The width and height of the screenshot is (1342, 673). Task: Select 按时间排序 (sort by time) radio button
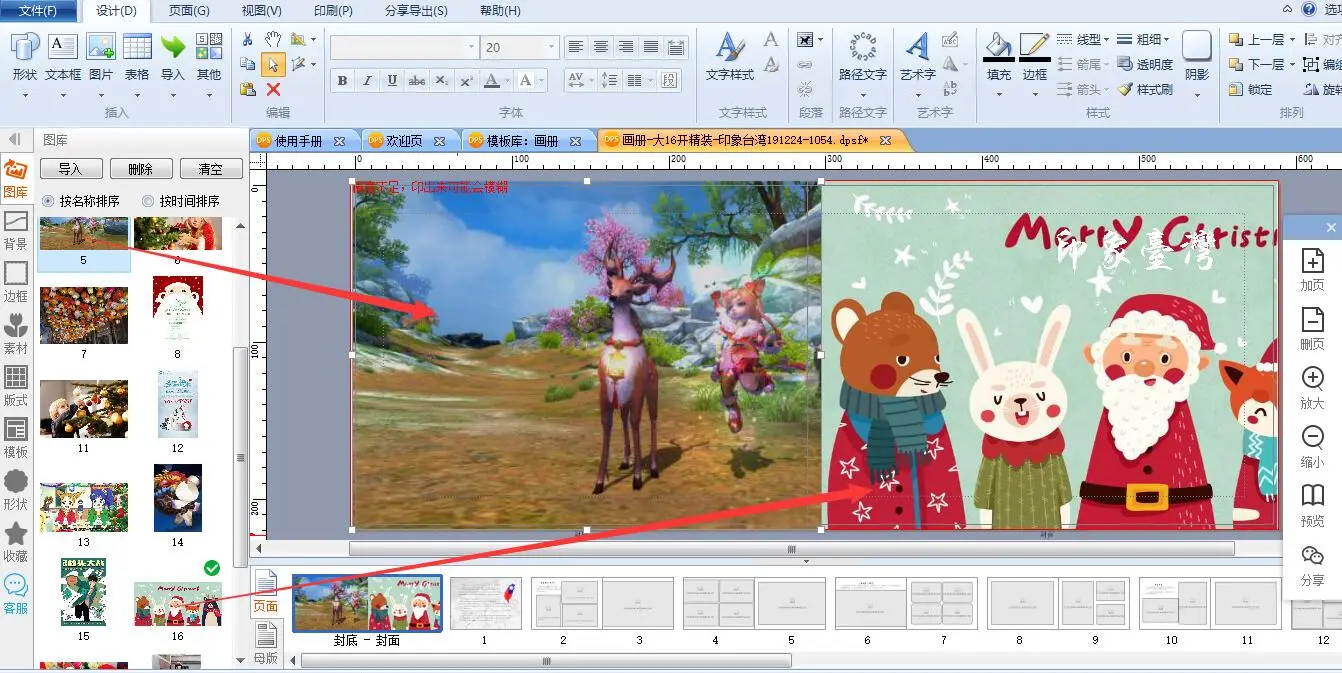click(x=149, y=201)
